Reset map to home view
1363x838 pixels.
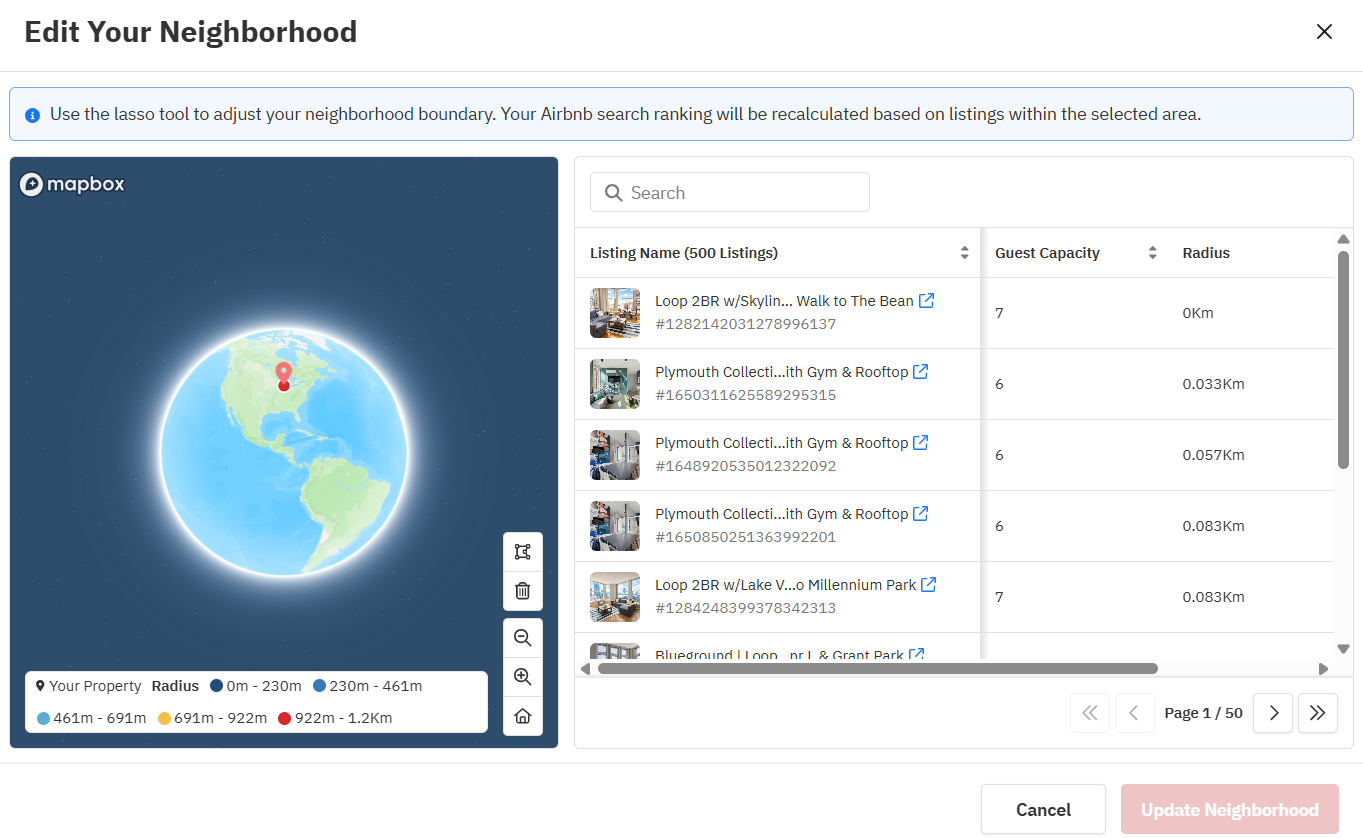[522, 716]
